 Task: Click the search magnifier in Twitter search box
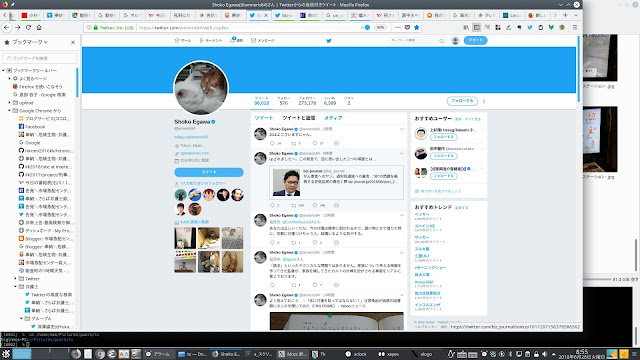[441, 40]
